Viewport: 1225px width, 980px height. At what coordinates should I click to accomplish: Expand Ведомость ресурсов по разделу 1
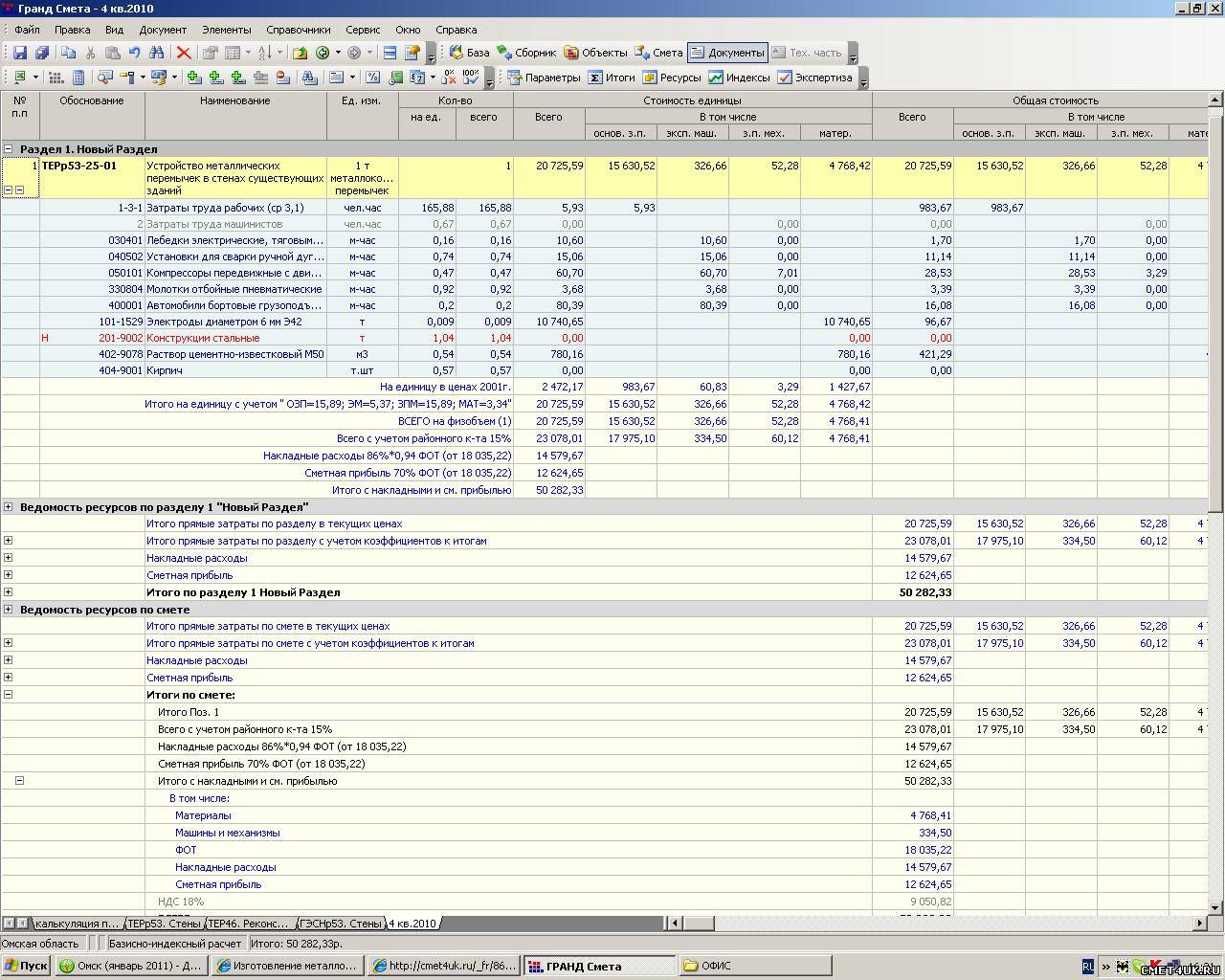[9, 507]
